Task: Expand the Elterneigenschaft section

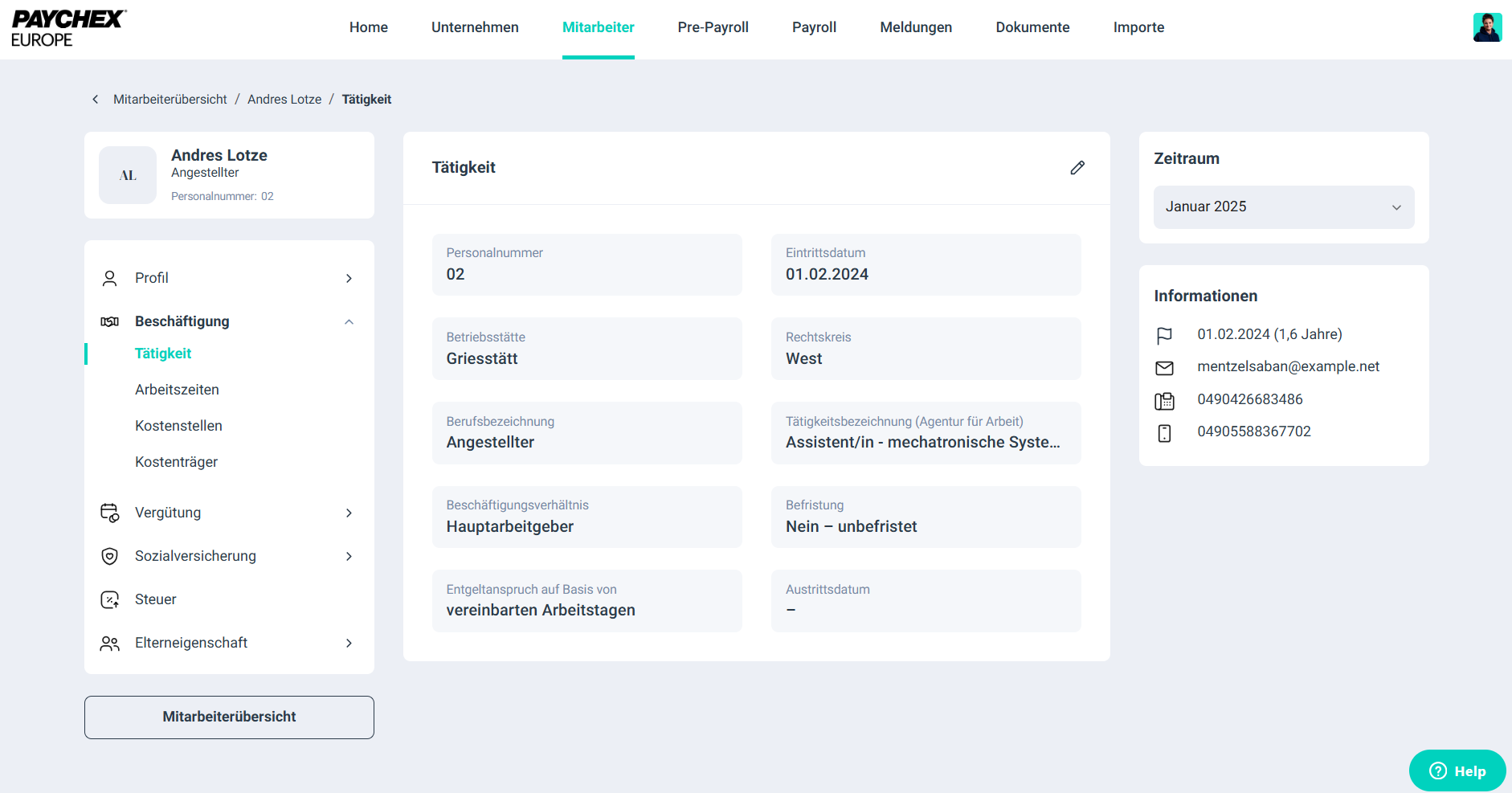Action: [349, 643]
